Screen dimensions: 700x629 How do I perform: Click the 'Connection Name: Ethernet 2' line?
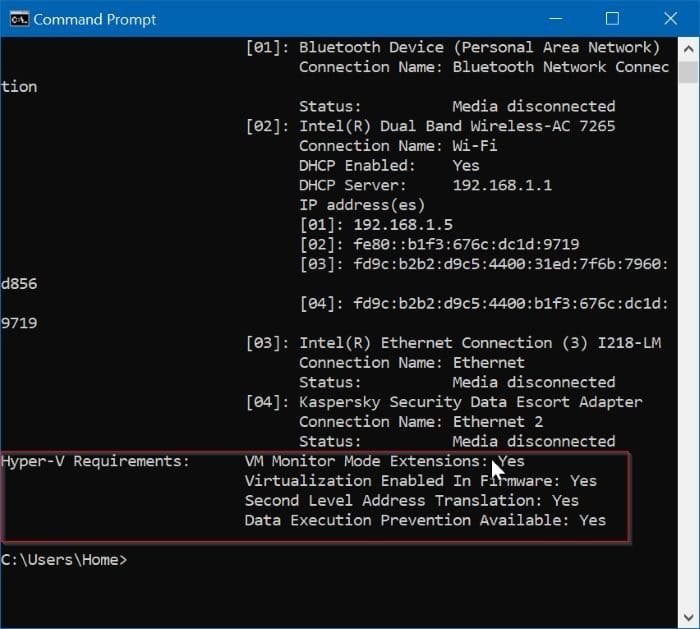click(x=421, y=421)
